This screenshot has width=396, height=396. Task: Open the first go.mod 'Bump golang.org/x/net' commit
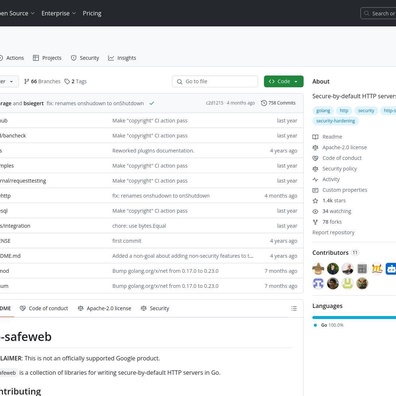(x=165, y=271)
